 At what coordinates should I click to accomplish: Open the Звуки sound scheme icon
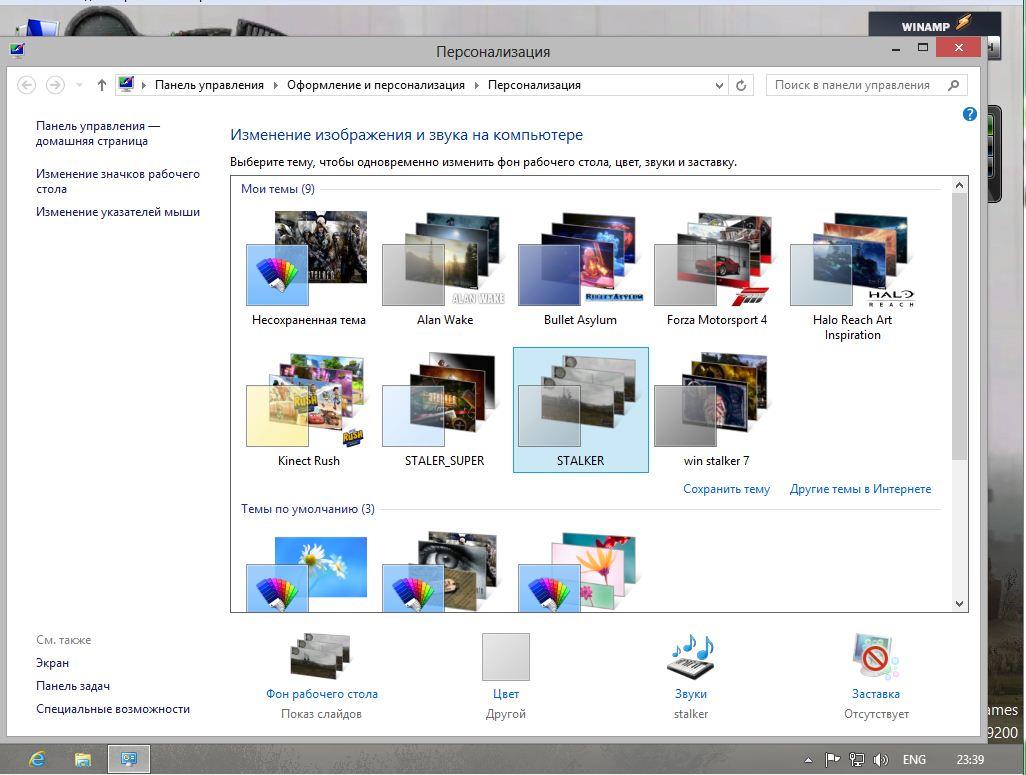691,657
